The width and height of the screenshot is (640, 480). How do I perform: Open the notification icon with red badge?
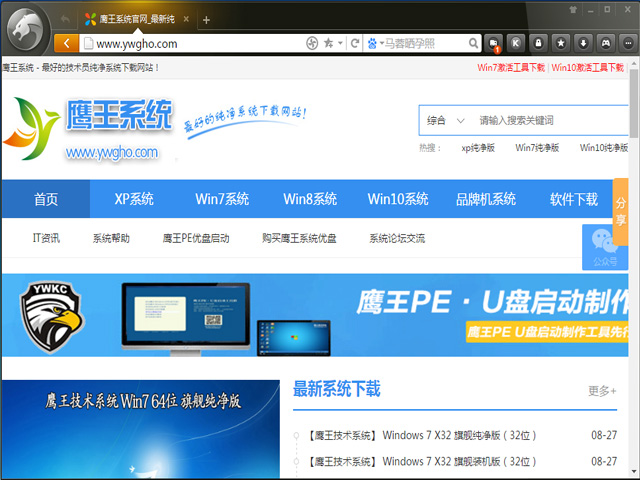pyautogui.click(x=493, y=43)
